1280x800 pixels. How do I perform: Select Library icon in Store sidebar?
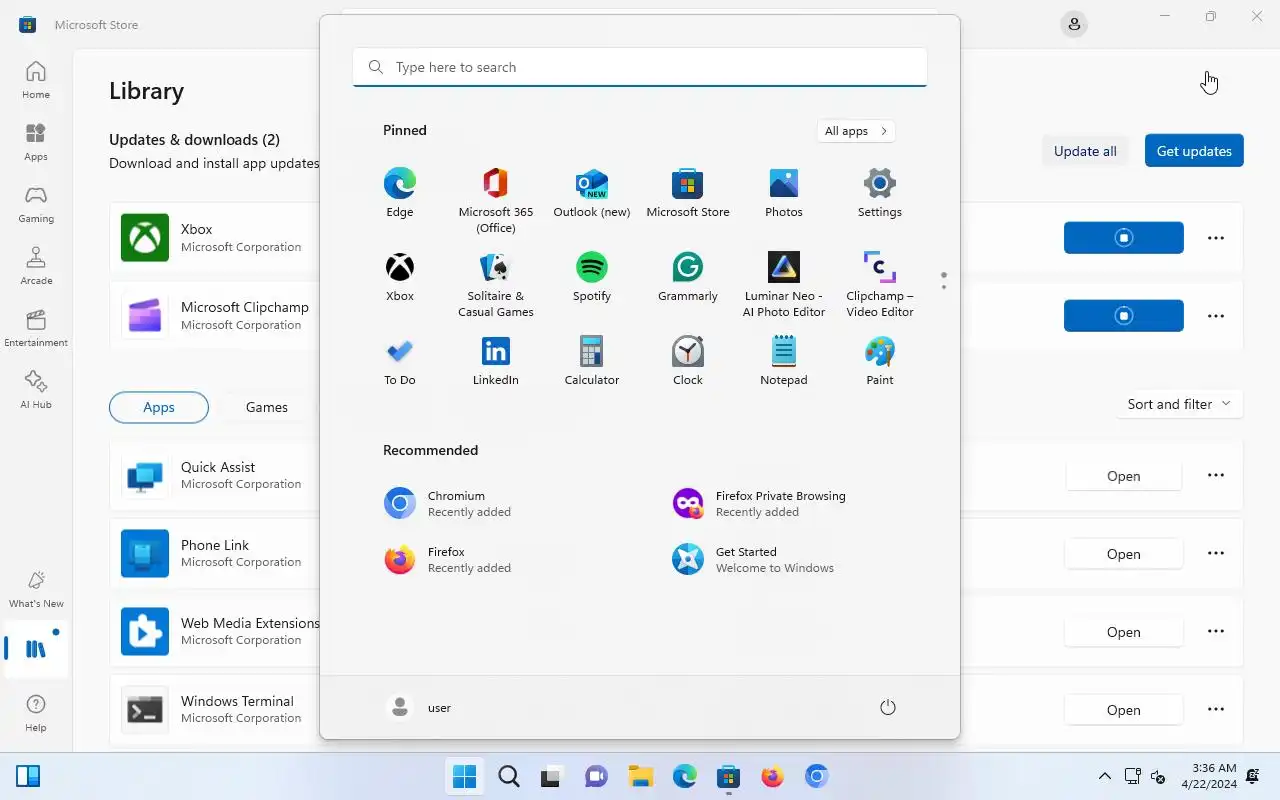pyautogui.click(x=36, y=649)
